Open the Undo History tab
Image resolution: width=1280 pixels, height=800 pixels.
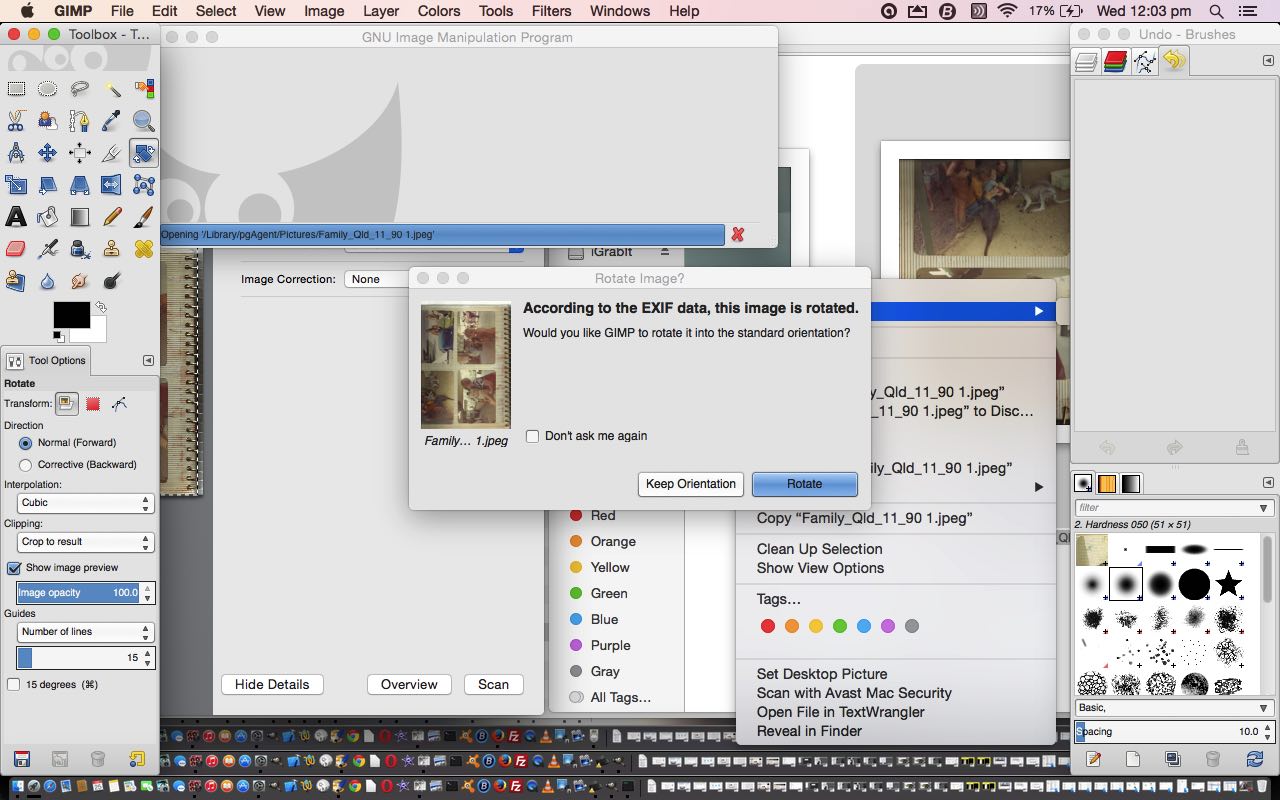click(x=1174, y=62)
